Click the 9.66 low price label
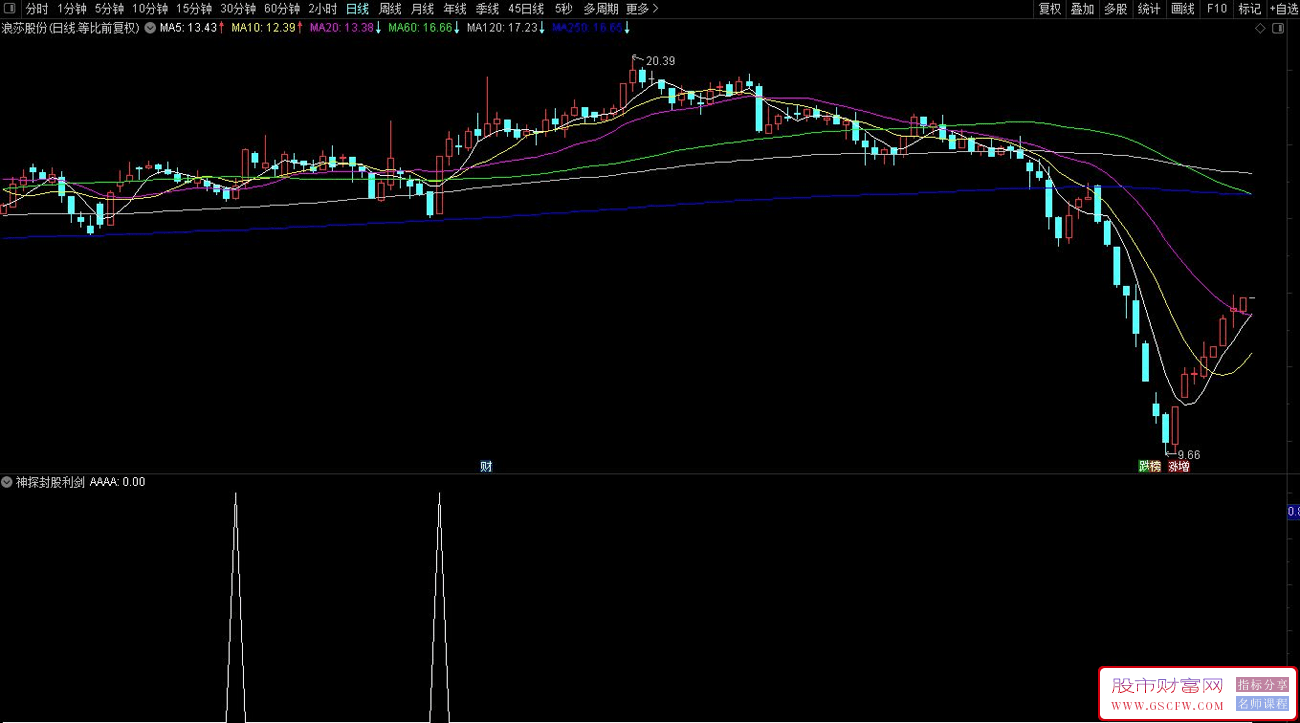The image size is (1300, 723). pyautogui.click(x=1189, y=454)
